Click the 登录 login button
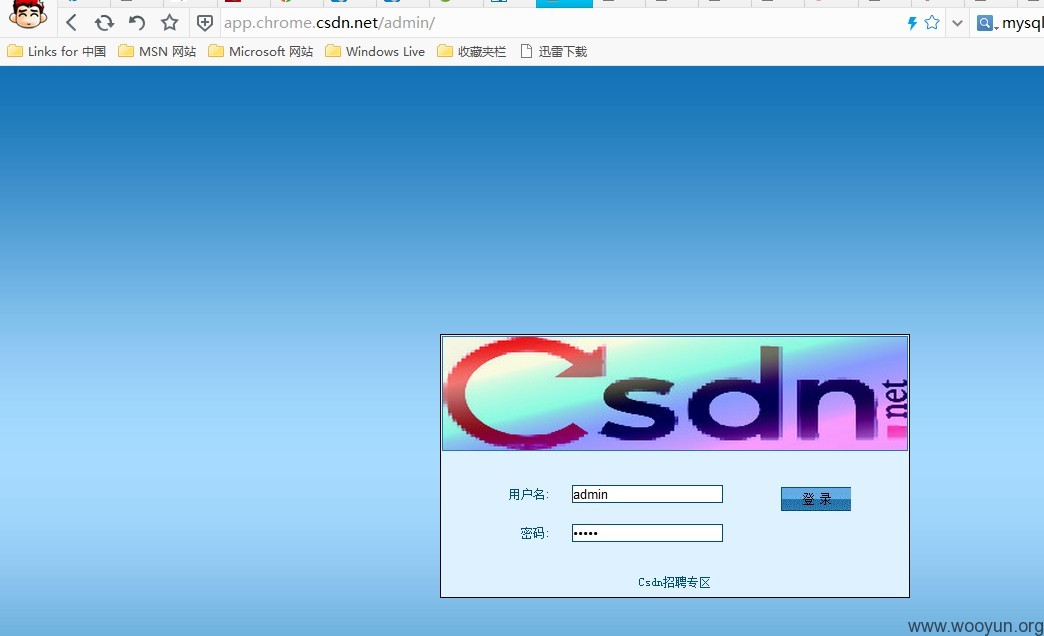Viewport: 1044px width, 636px height. pyautogui.click(x=816, y=499)
